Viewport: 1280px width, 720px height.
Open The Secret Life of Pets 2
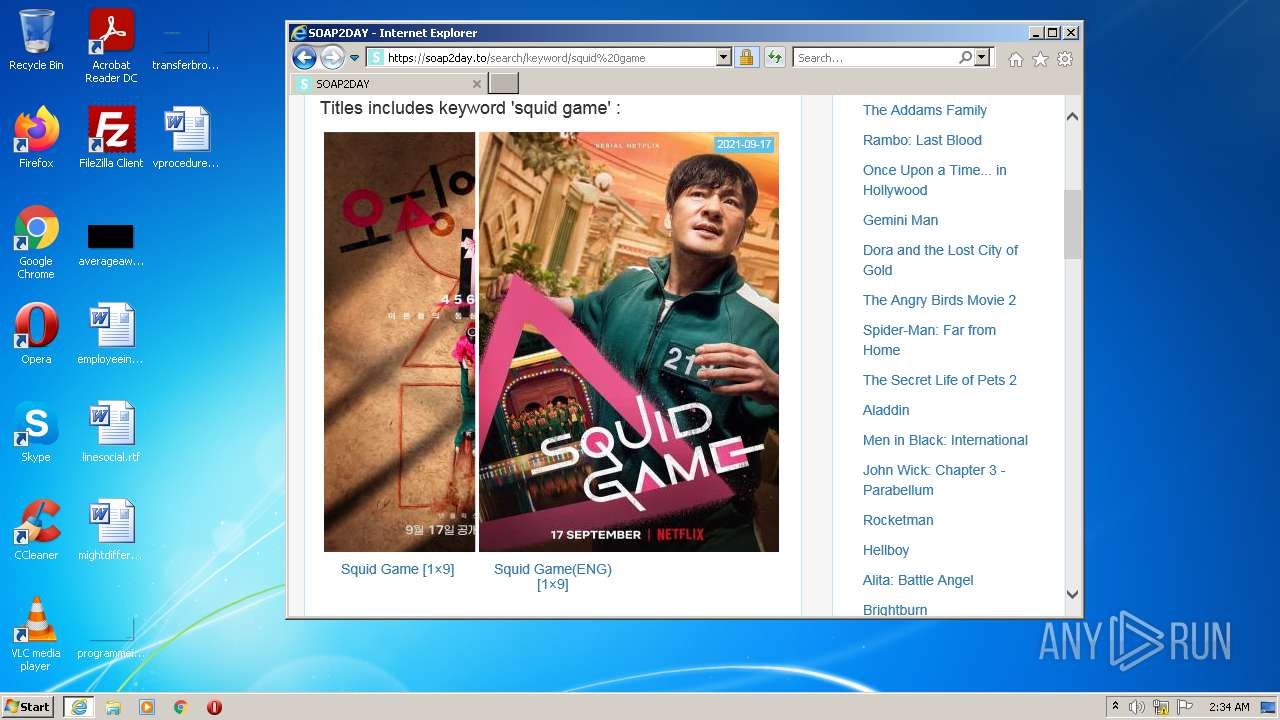pyautogui.click(x=940, y=380)
